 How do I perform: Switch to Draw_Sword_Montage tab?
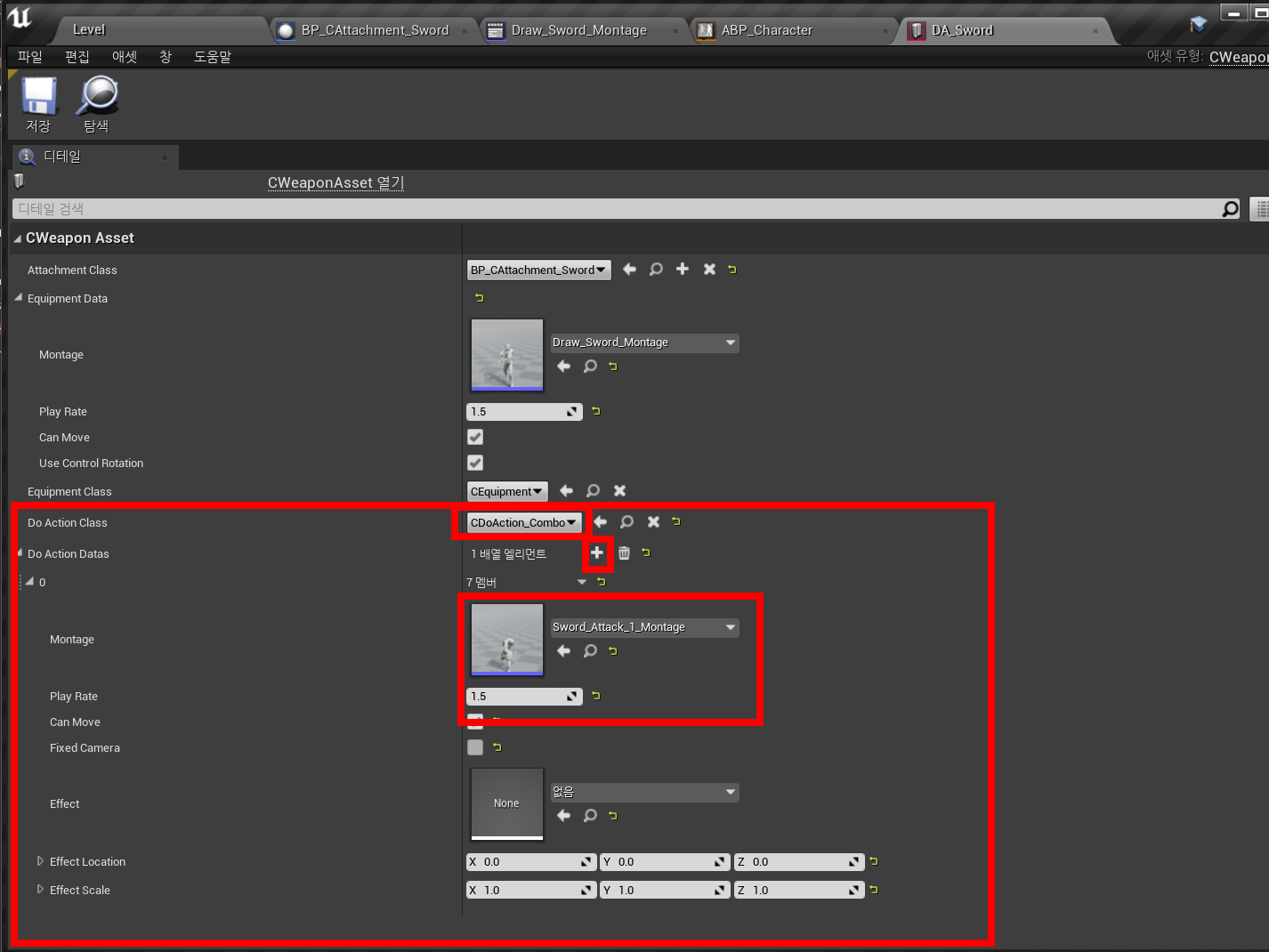(x=584, y=30)
